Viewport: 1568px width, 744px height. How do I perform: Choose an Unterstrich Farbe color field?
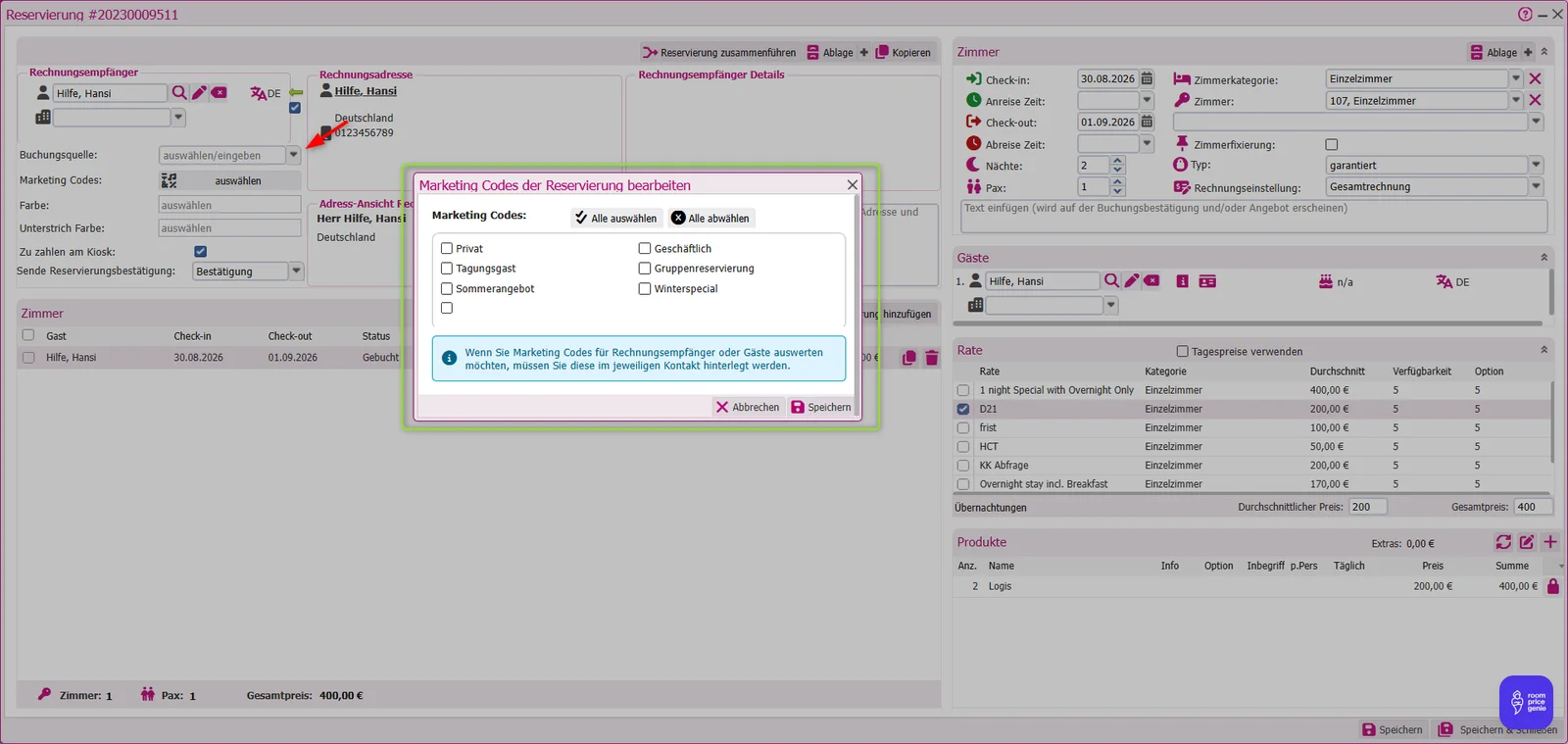tap(229, 228)
